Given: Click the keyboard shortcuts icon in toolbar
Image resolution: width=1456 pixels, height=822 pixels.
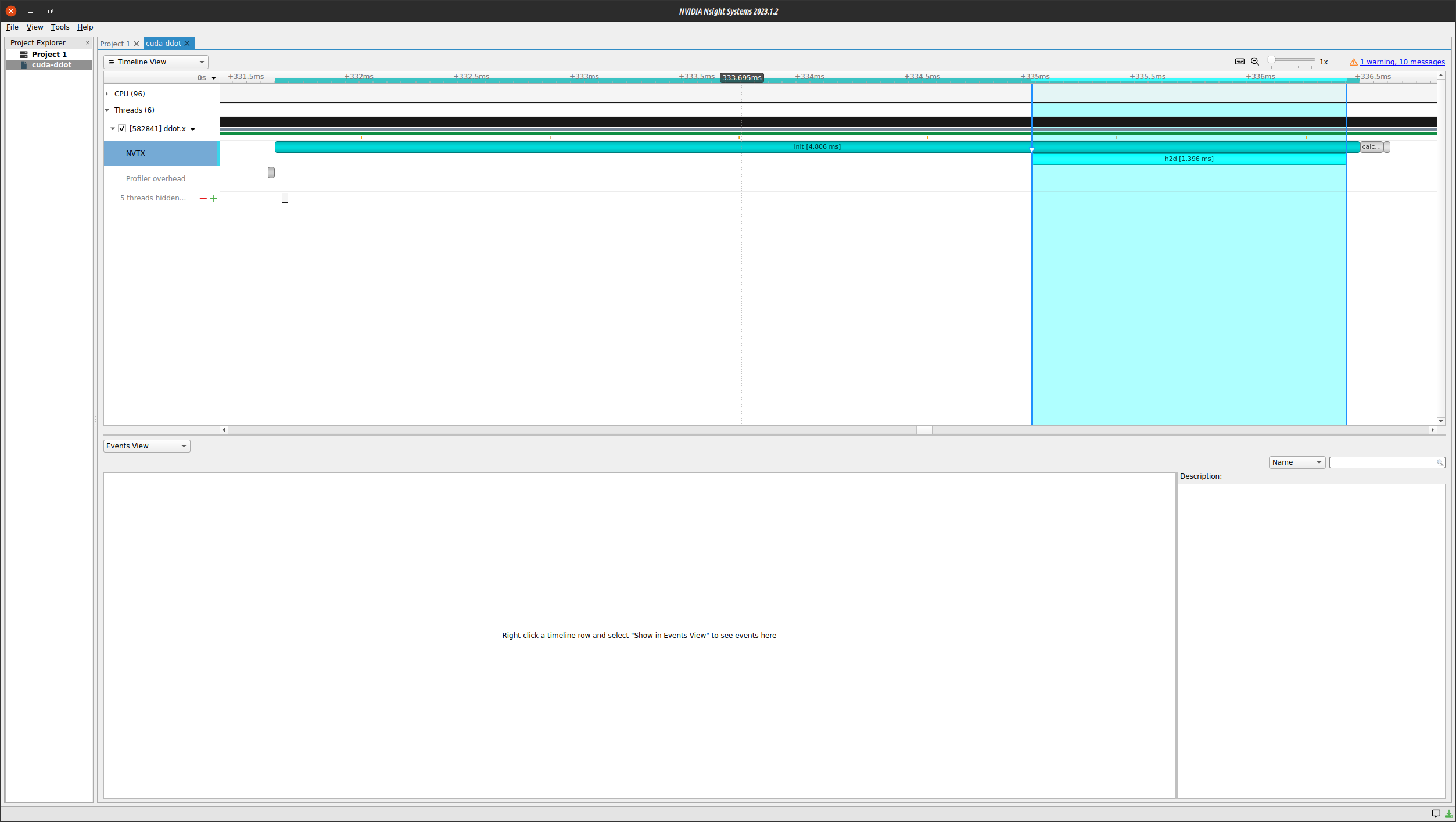Looking at the screenshot, I should coord(1239,62).
